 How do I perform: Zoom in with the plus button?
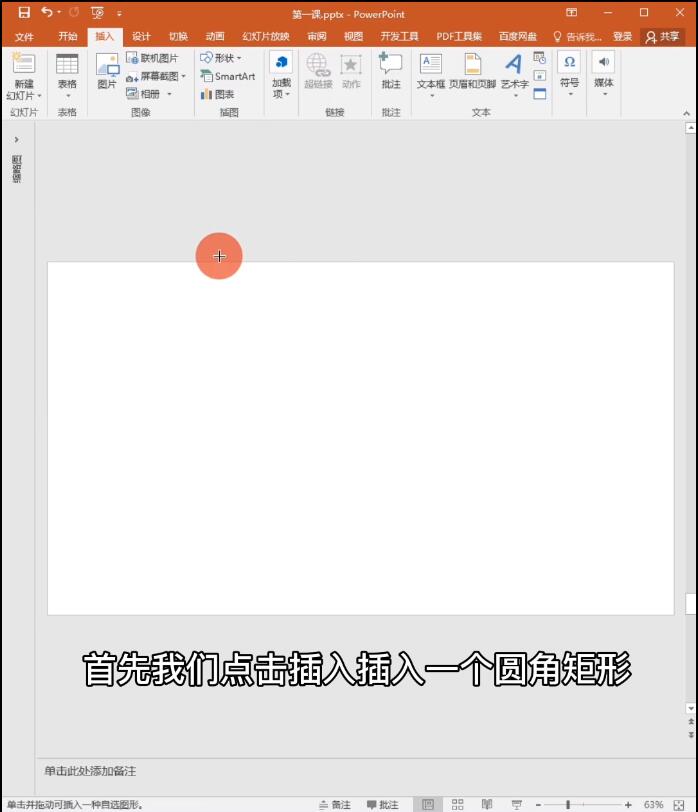point(628,805)
